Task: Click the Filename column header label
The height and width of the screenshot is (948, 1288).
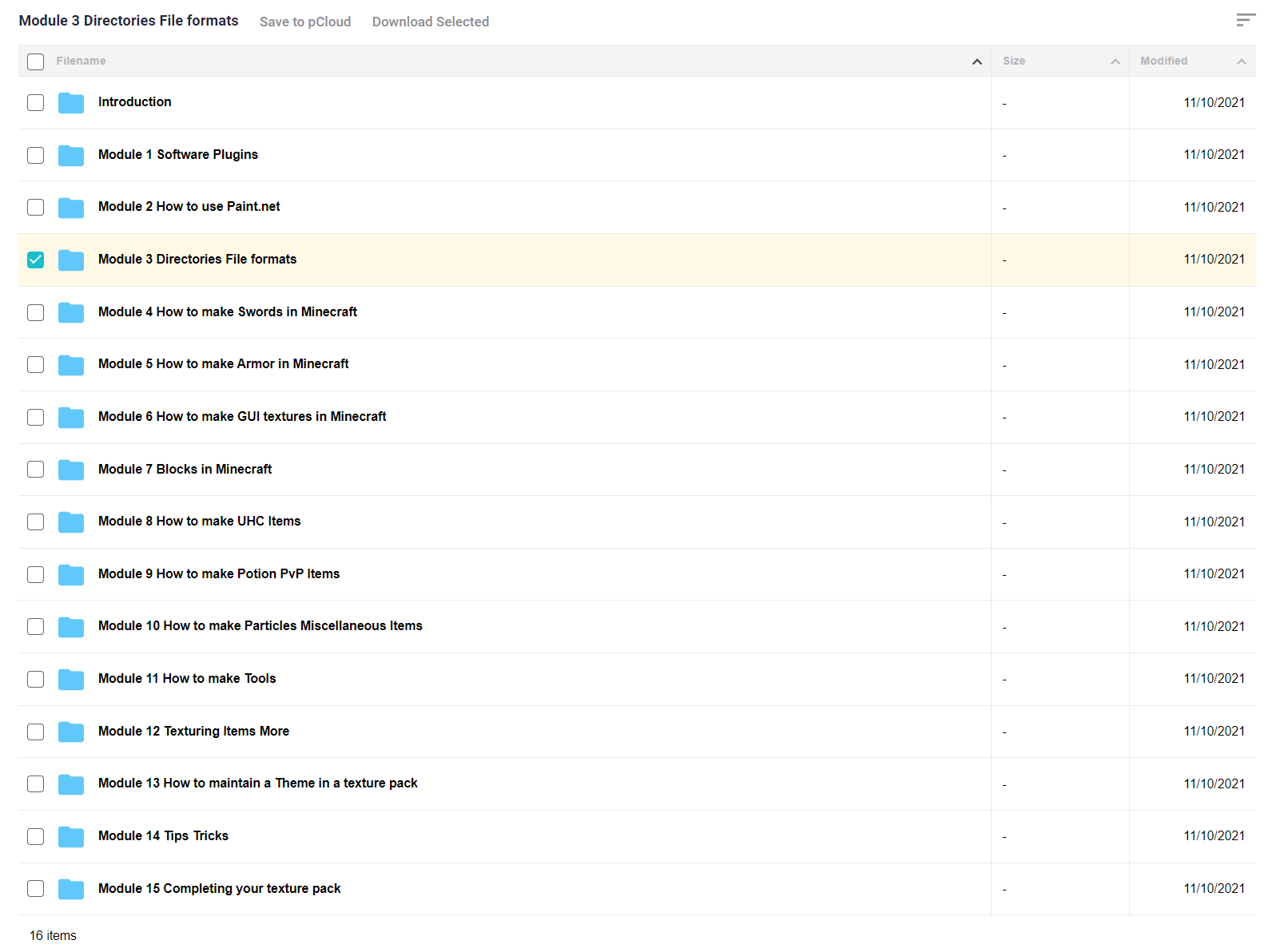Action: (x=81, y=61)
